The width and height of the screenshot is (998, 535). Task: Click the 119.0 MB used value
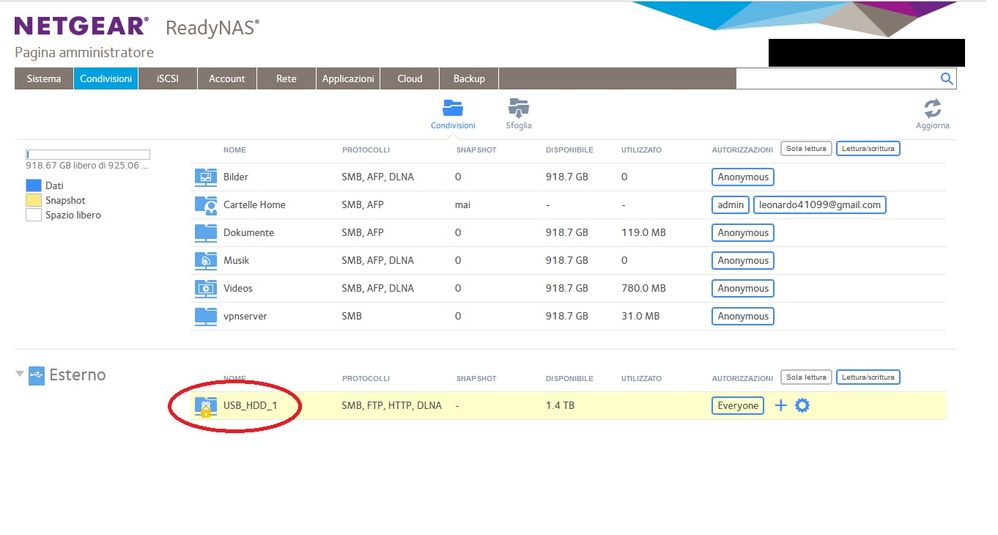643,233
